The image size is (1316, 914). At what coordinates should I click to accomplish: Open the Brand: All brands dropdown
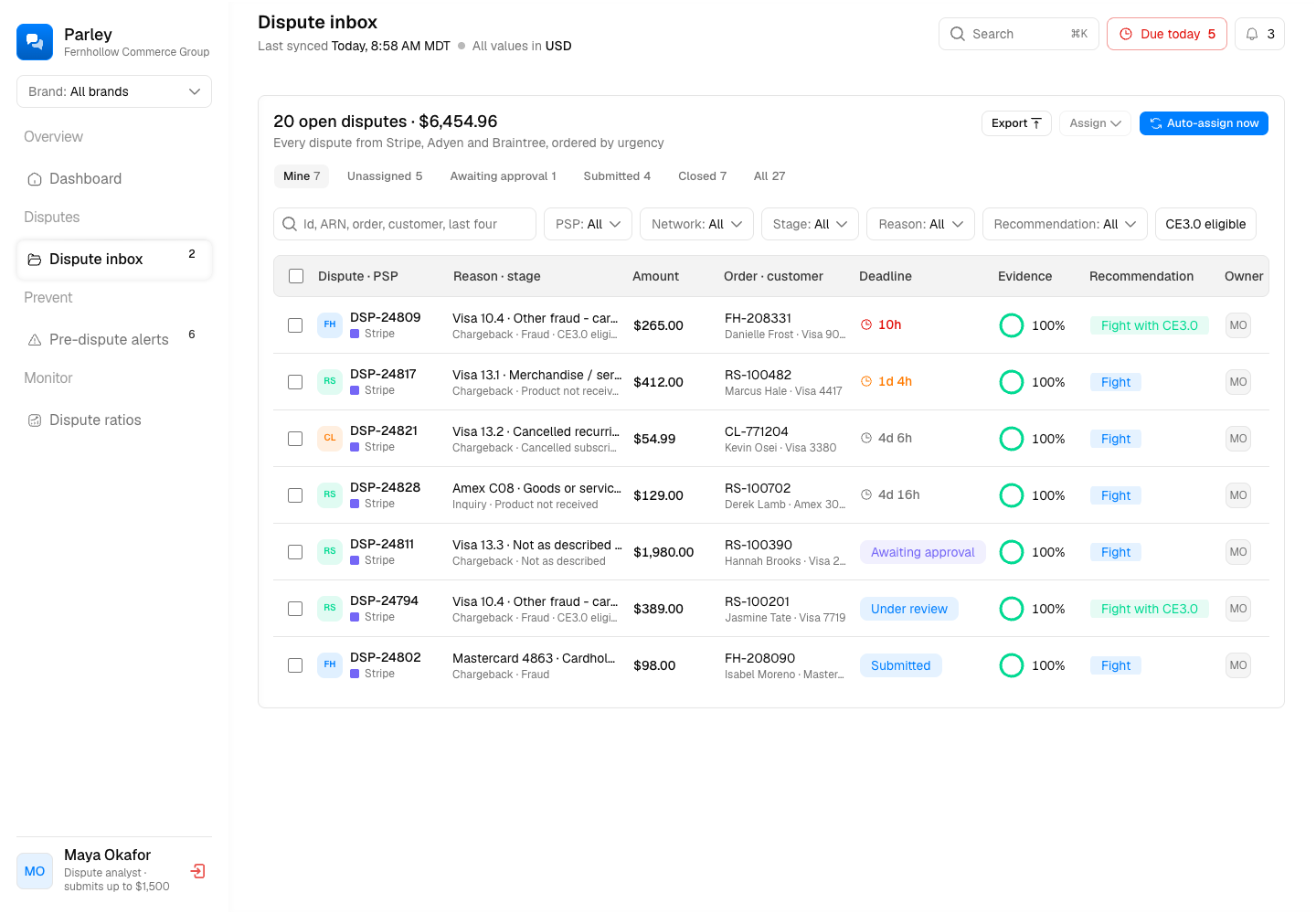114,91
